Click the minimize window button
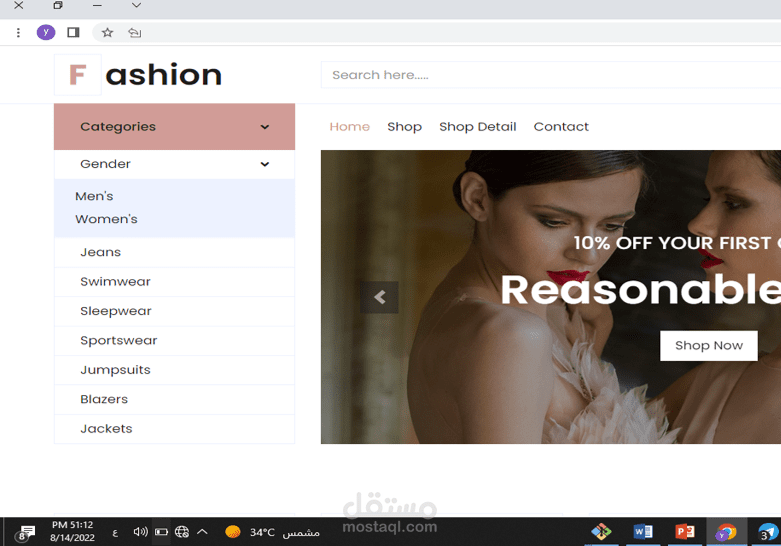The width and height of the screenshot is (781, 546). 97,5
